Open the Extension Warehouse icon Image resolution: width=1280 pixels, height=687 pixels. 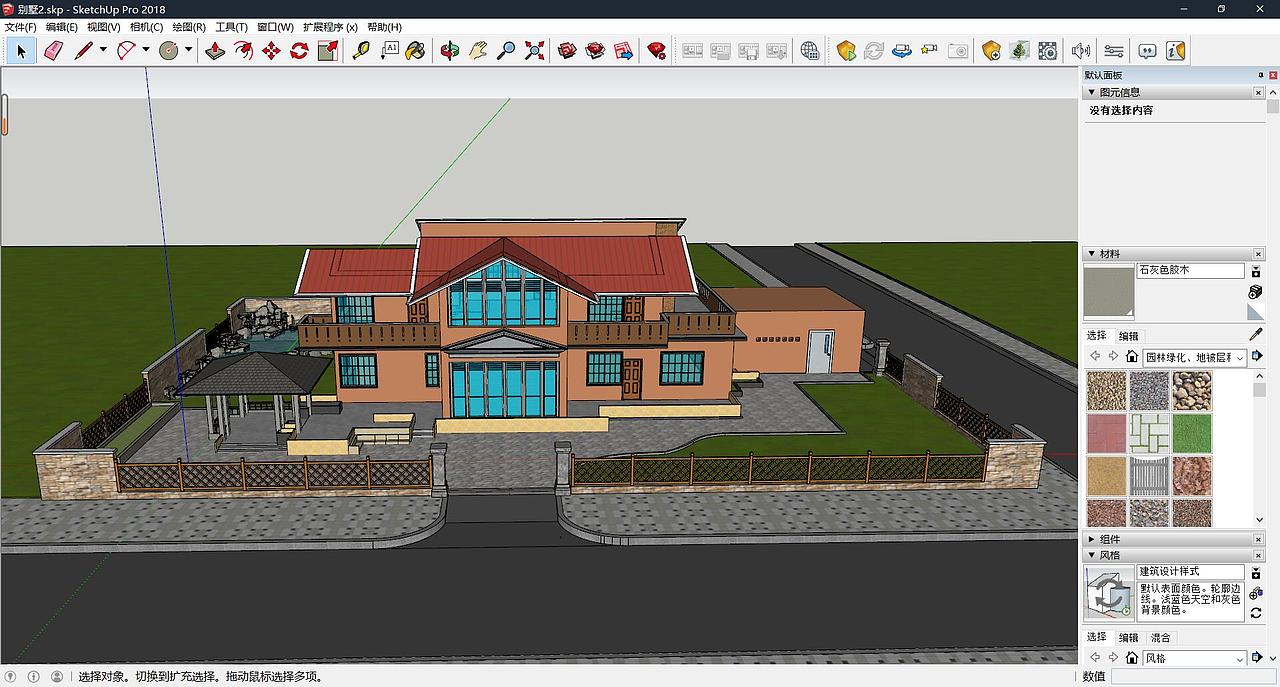pos(596,50)
